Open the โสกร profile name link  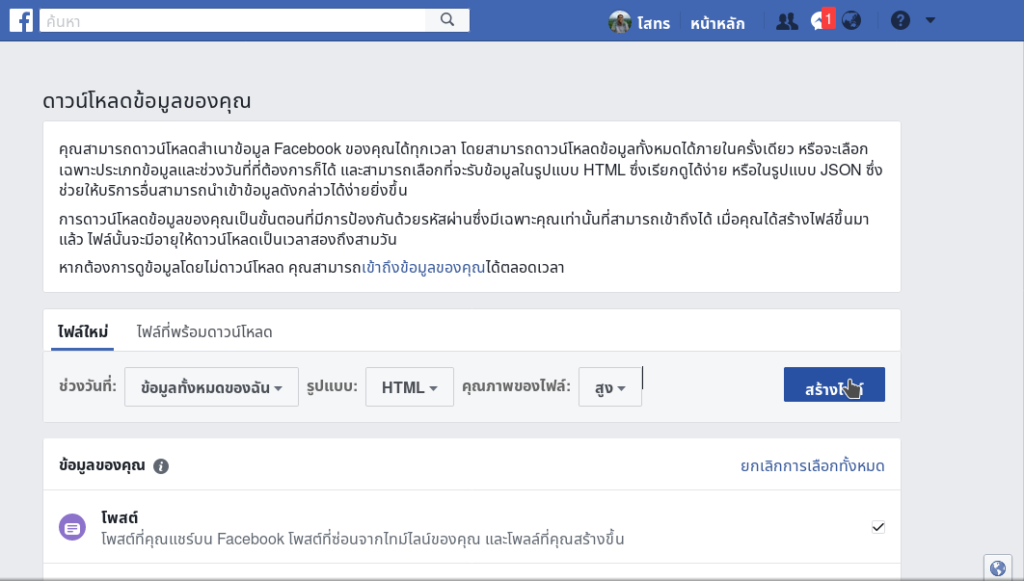(x=653, y=24)
